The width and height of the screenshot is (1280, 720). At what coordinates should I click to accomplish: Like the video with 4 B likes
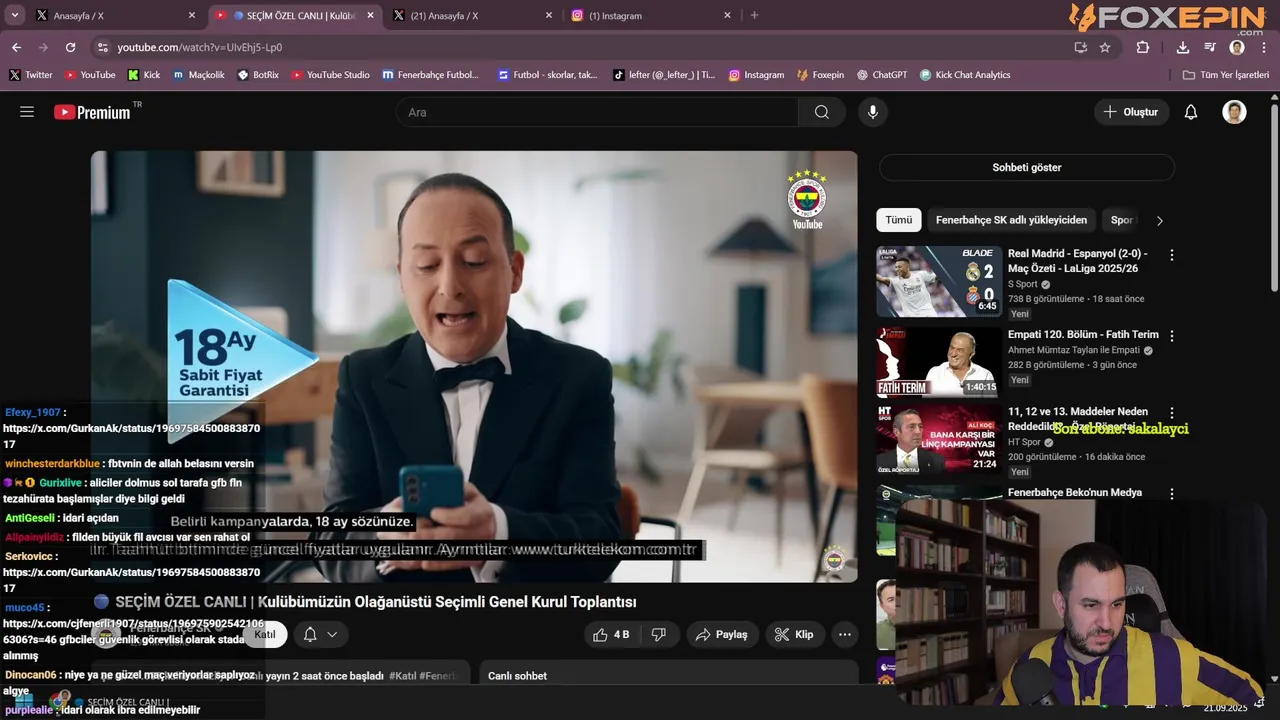click(x=611, y=634)
